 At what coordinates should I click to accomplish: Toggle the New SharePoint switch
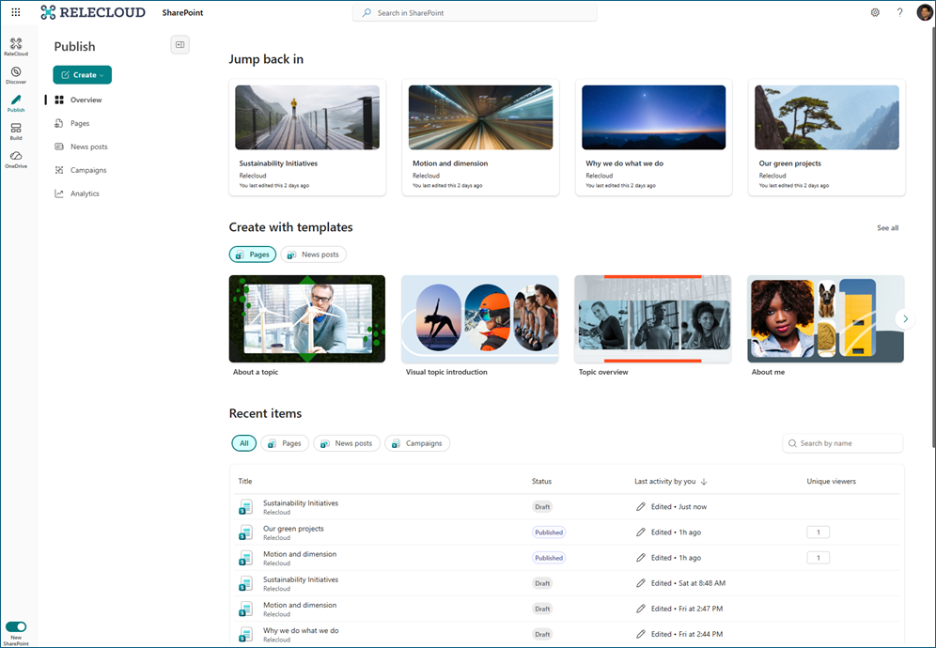pos(16,627)
